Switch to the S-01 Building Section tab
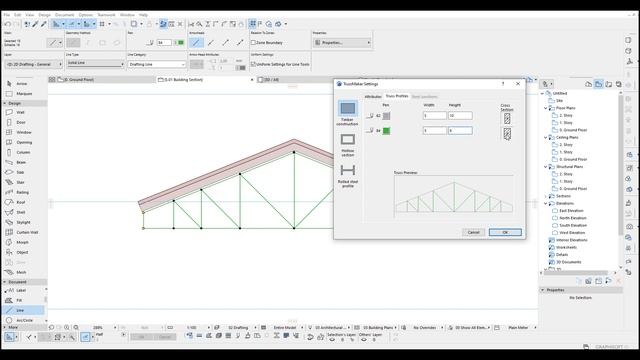This screenshot has height=360, width=640. [x=183, y=80]
